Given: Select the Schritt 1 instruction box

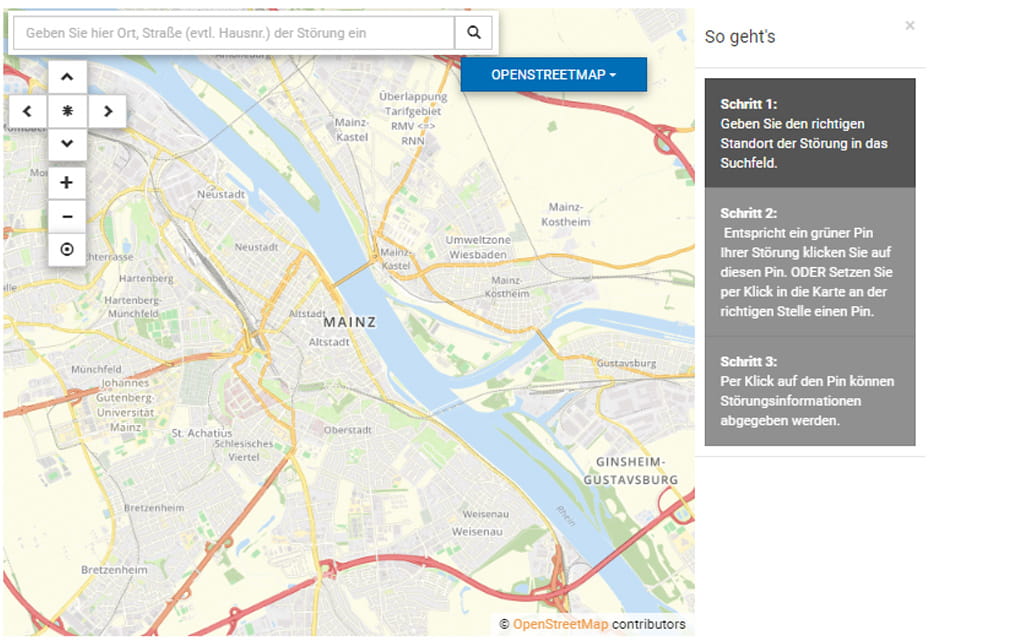Looking at the screenshot, I should pos(809,133).
